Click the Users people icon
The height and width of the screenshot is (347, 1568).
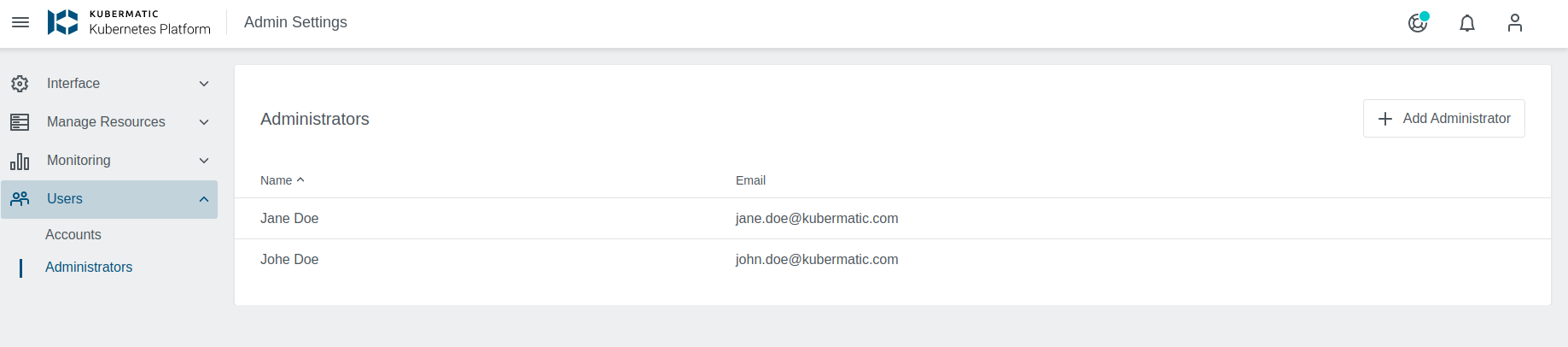point(20,199)
